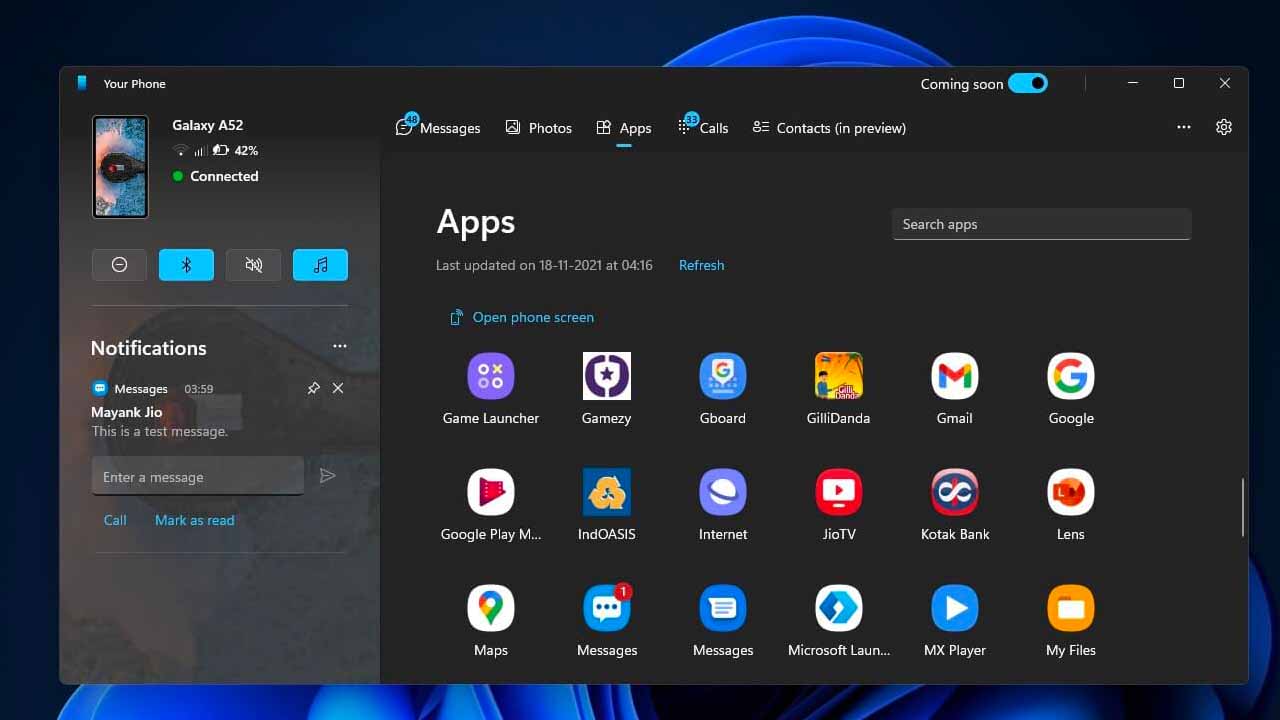Image resolution: width=1280 pixels, height=720 pixels.
Task: Open the Game Launcher app
Action: tap(491, 377)
